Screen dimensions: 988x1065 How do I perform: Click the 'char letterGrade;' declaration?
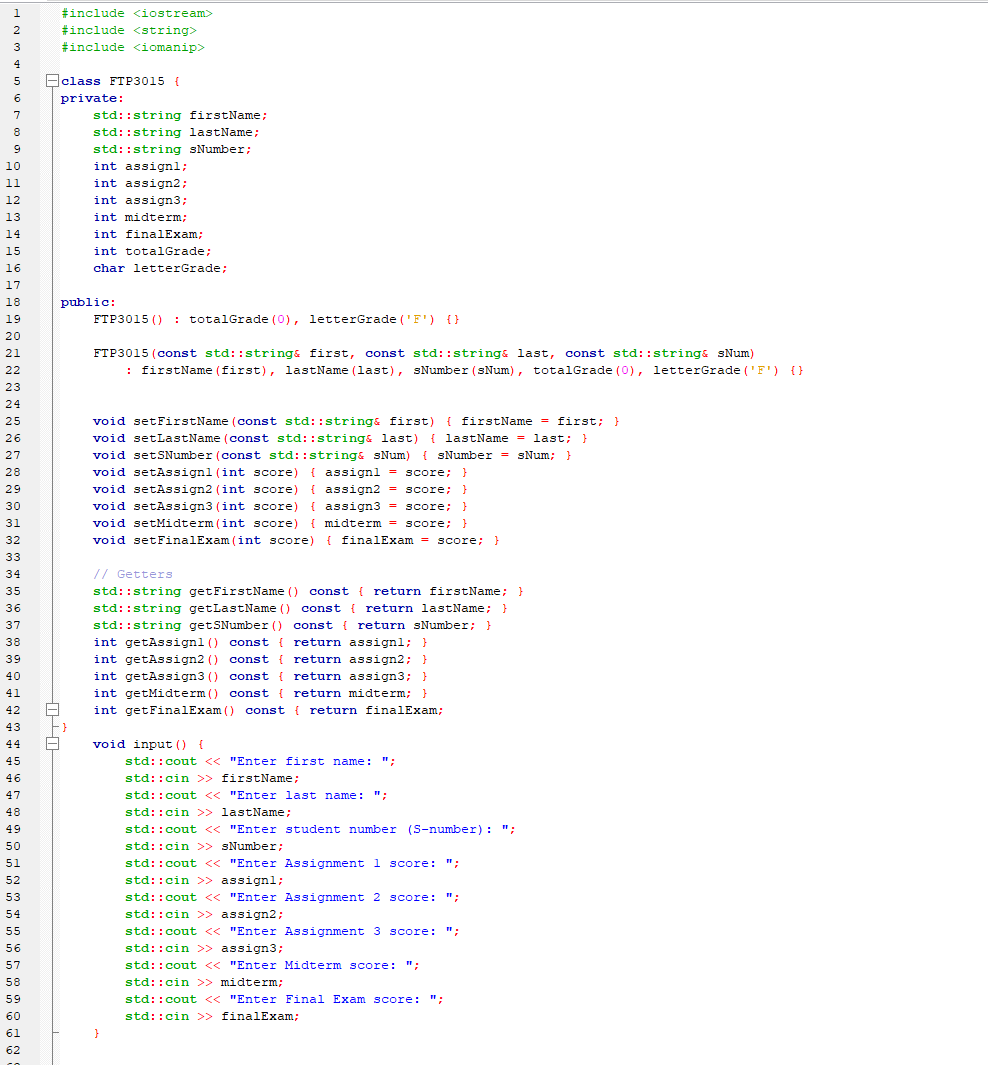pyautogui.click(x=160, y=268)
